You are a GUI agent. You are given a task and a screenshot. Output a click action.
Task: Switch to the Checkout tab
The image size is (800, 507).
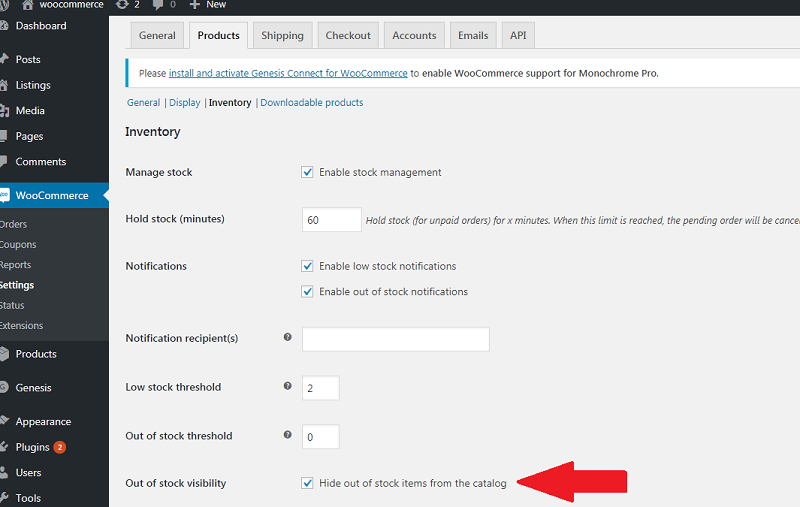(x=348, y=35)
